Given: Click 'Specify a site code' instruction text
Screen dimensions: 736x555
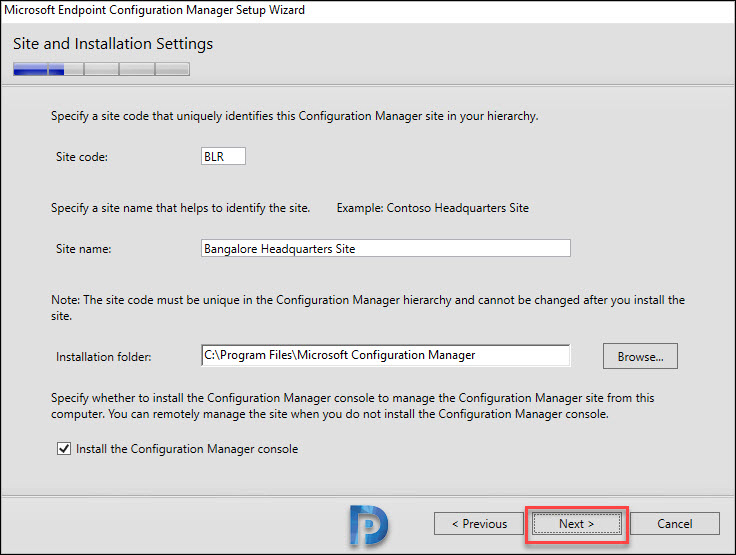Looking at the screenshot, I should pos(294,116).
